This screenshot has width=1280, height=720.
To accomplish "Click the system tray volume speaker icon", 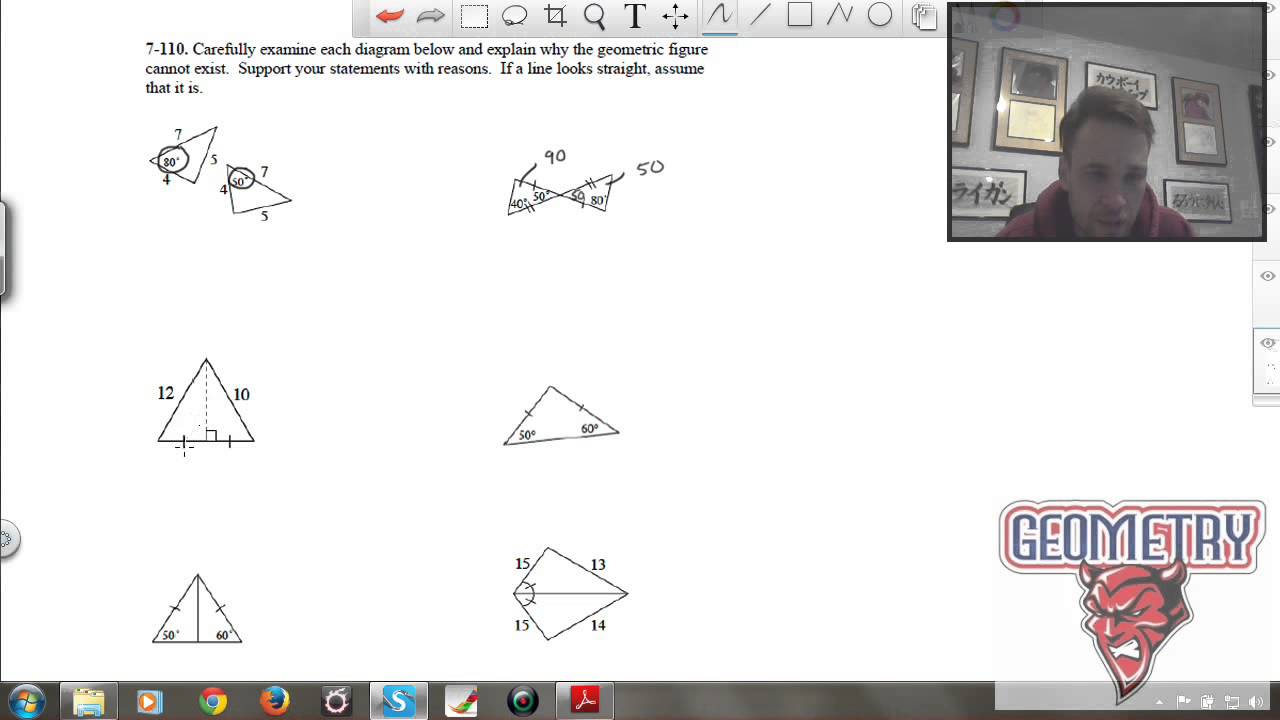I will pyautogui.click(x=1257, y=702).
